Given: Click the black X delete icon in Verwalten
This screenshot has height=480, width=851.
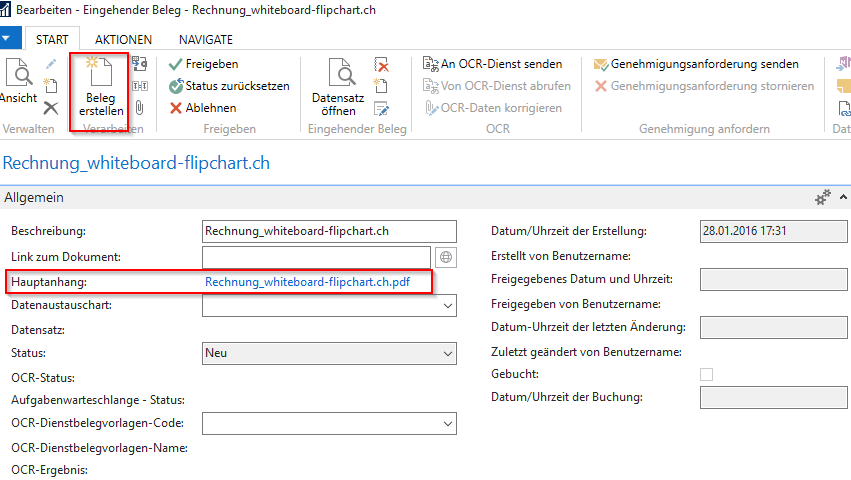Looking at the screenshot, I should (x=51, y=108).
